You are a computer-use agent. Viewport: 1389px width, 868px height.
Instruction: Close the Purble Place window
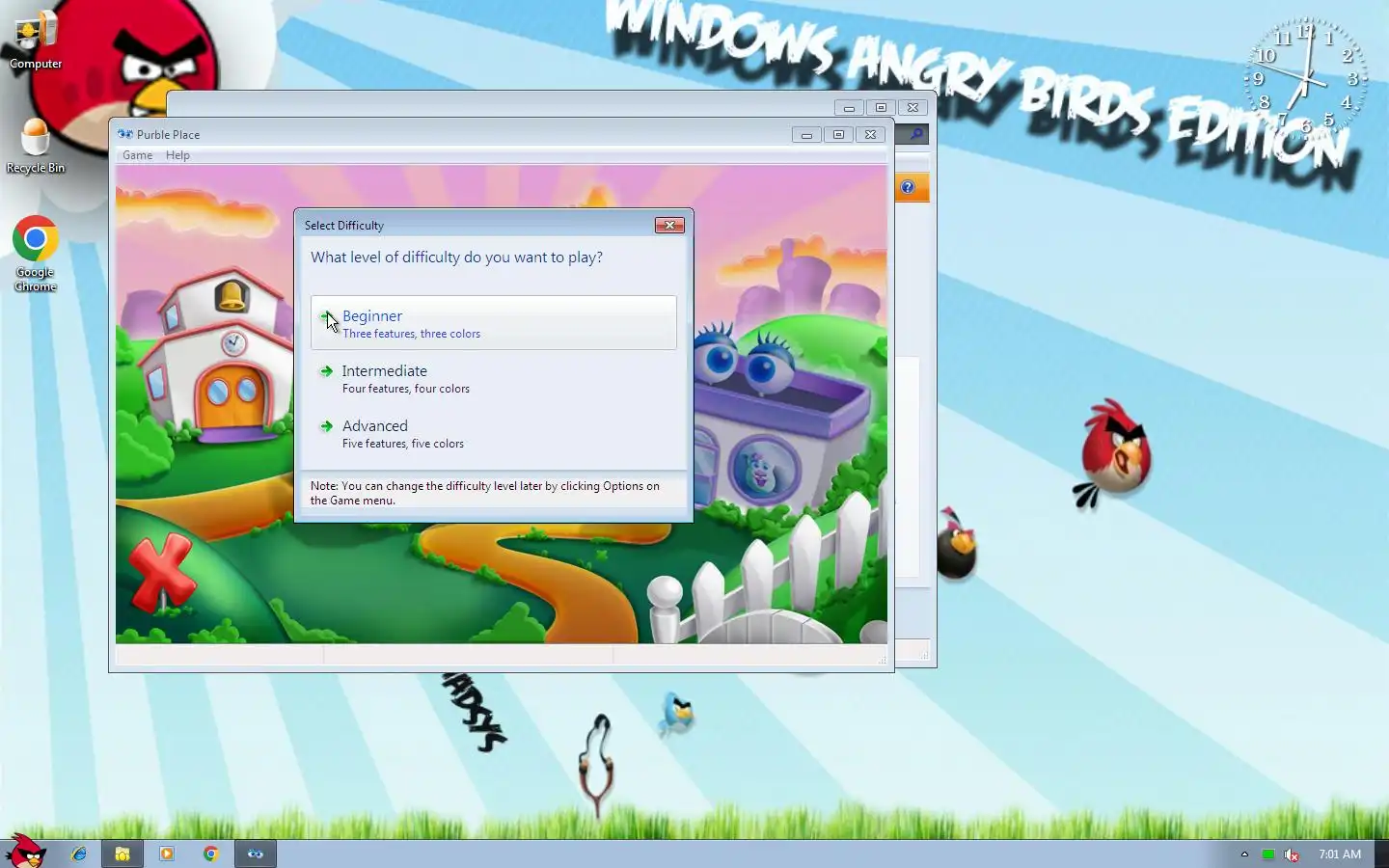pos(870,135)
